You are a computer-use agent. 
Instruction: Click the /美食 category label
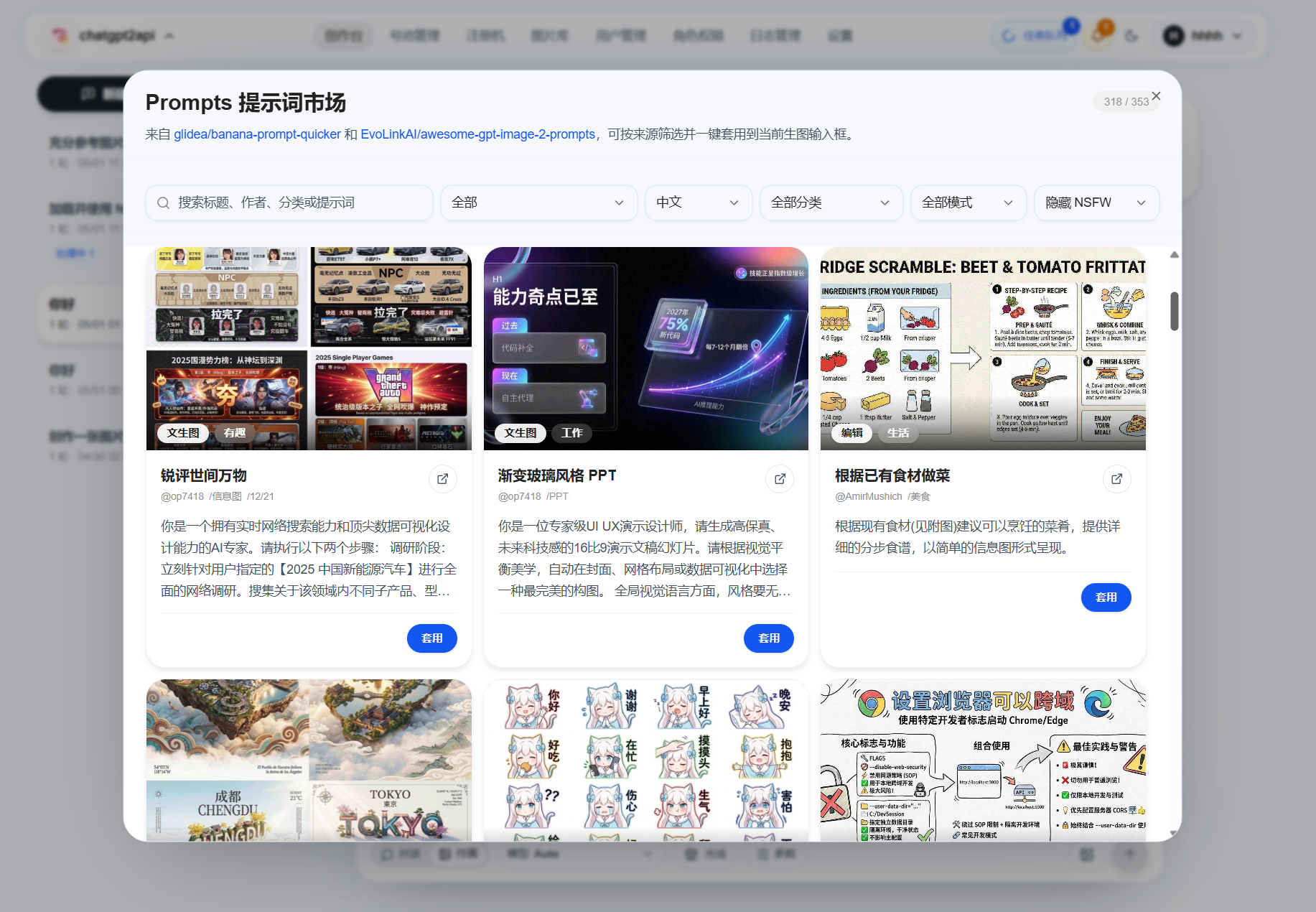919,496
